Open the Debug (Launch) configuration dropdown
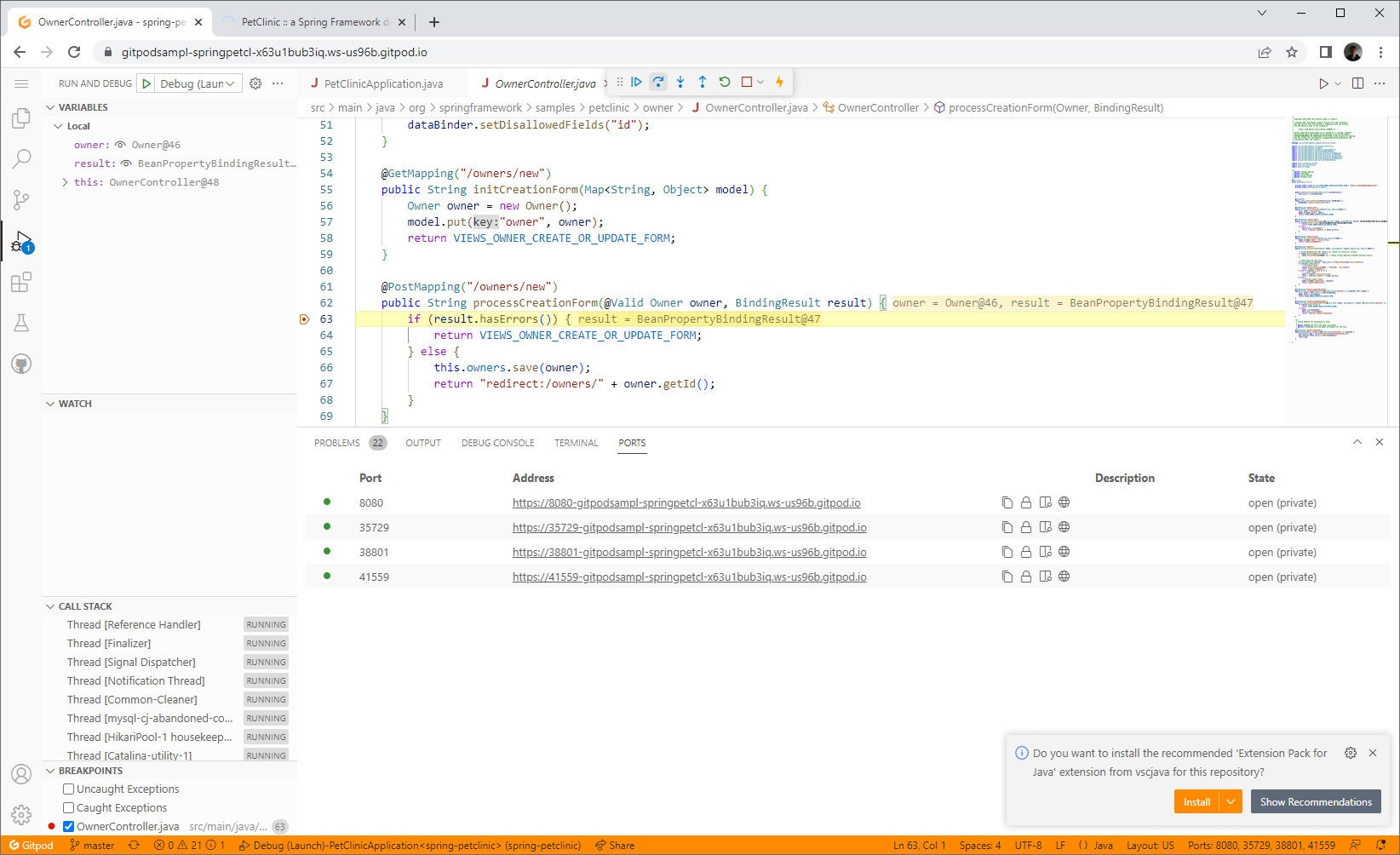Viewport: 1400px width, 855px height. point(198,83)
